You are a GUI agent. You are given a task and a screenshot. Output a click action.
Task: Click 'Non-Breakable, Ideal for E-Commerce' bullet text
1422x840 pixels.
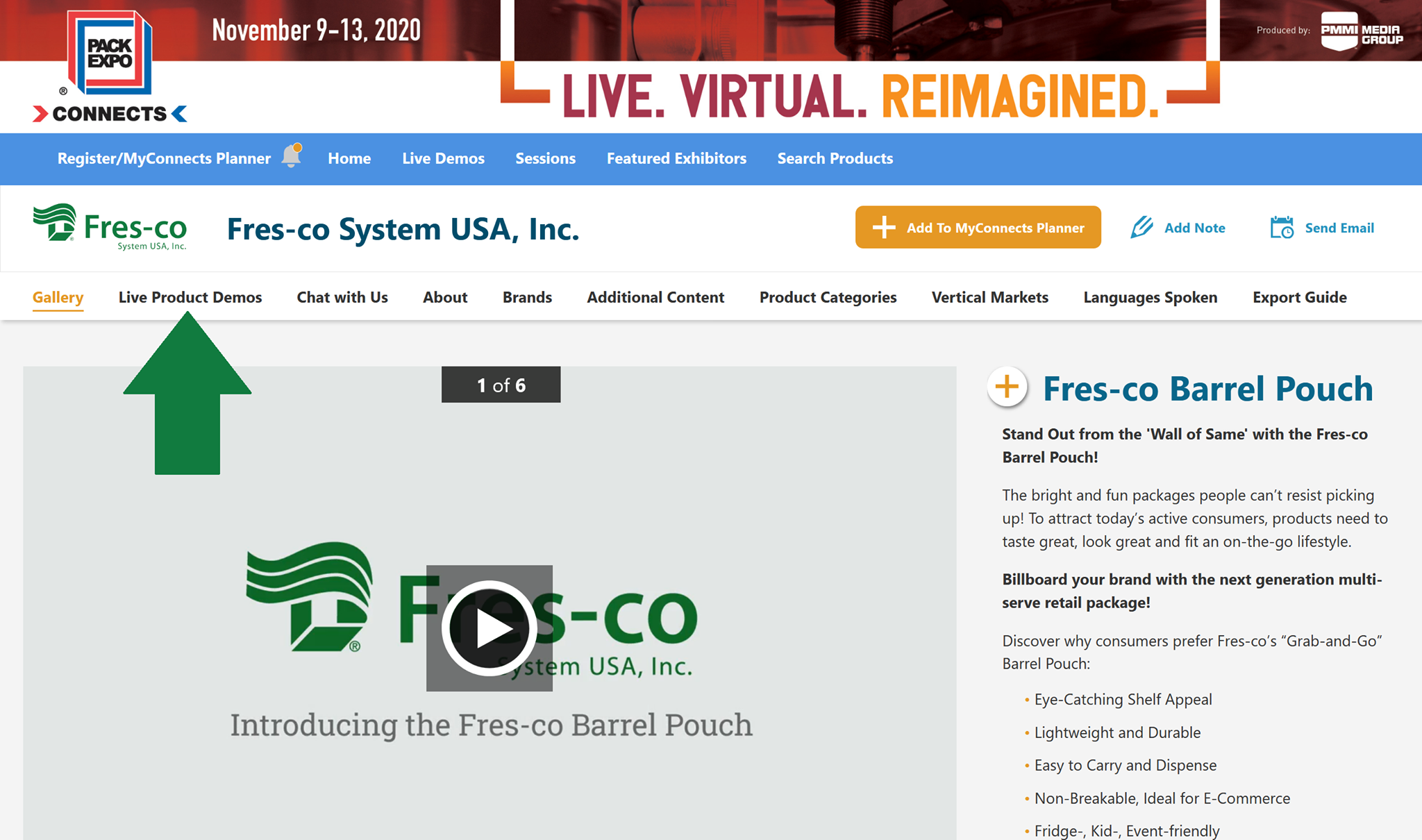point(1162,798)
